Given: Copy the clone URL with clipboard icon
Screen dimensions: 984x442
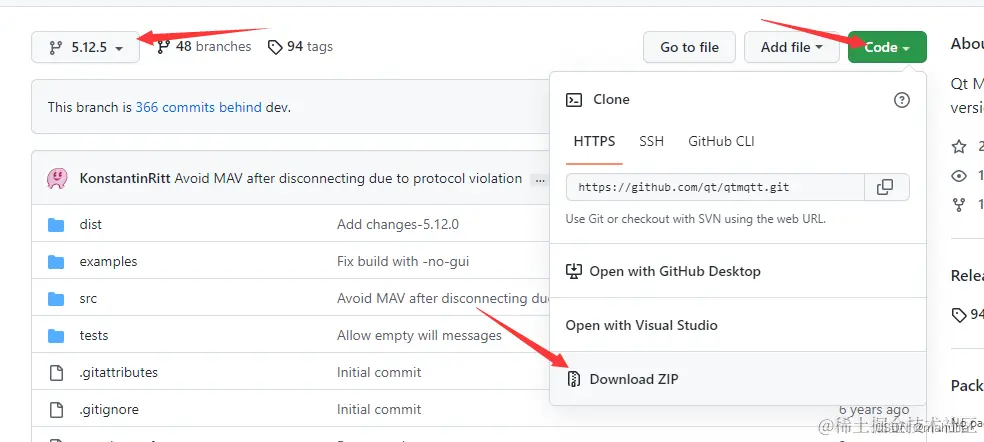Looking at the screenshot, I should click(884, 187).
